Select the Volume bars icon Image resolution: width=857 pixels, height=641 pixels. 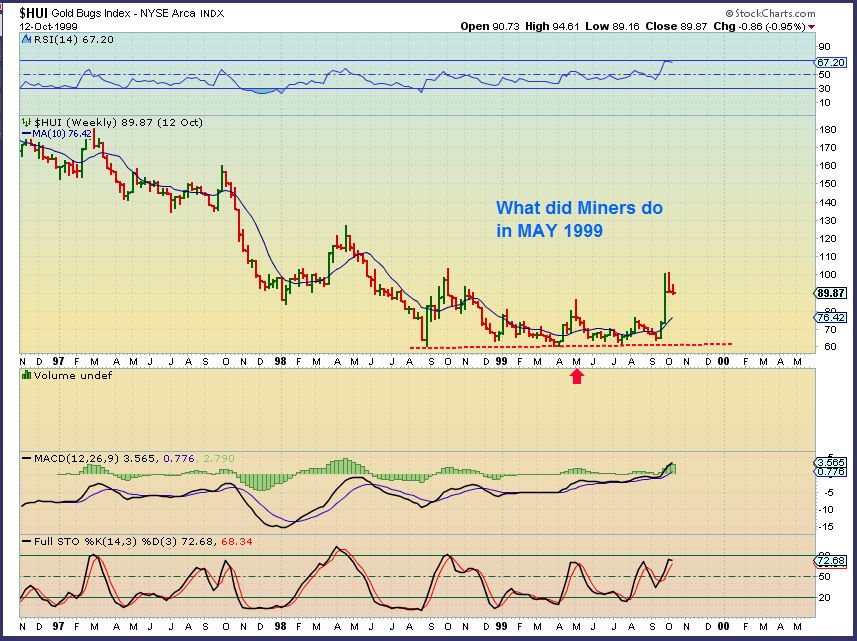(26, 376)
